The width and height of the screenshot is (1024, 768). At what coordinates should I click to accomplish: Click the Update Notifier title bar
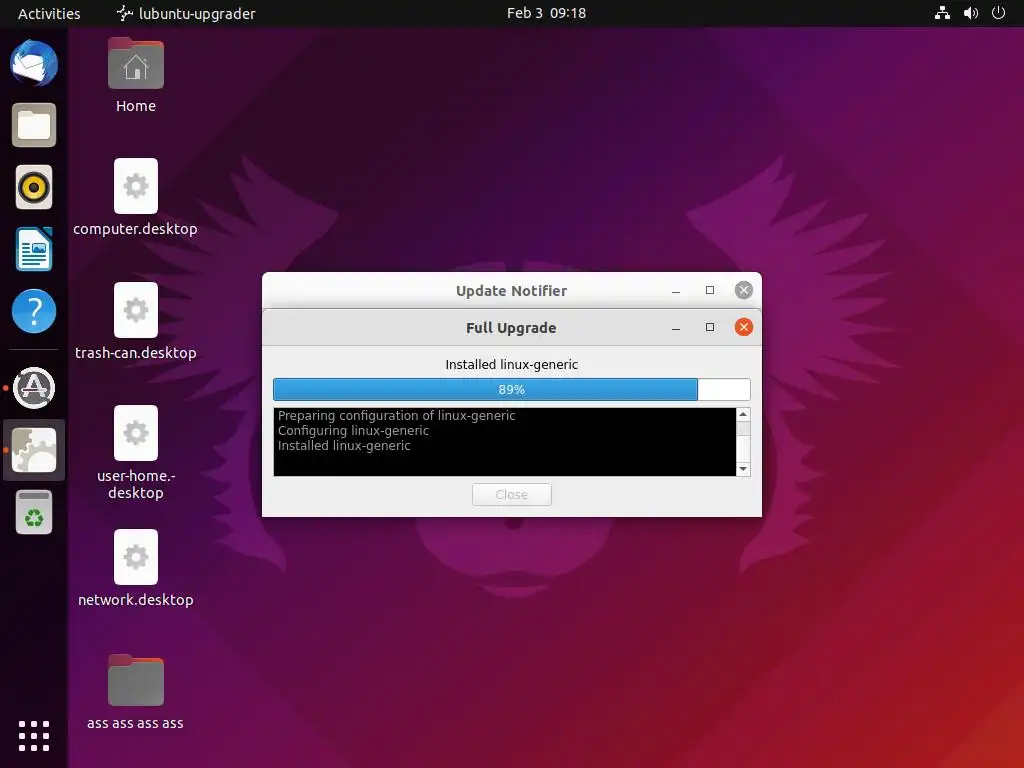pyautogui.click(x=511, y=291)
